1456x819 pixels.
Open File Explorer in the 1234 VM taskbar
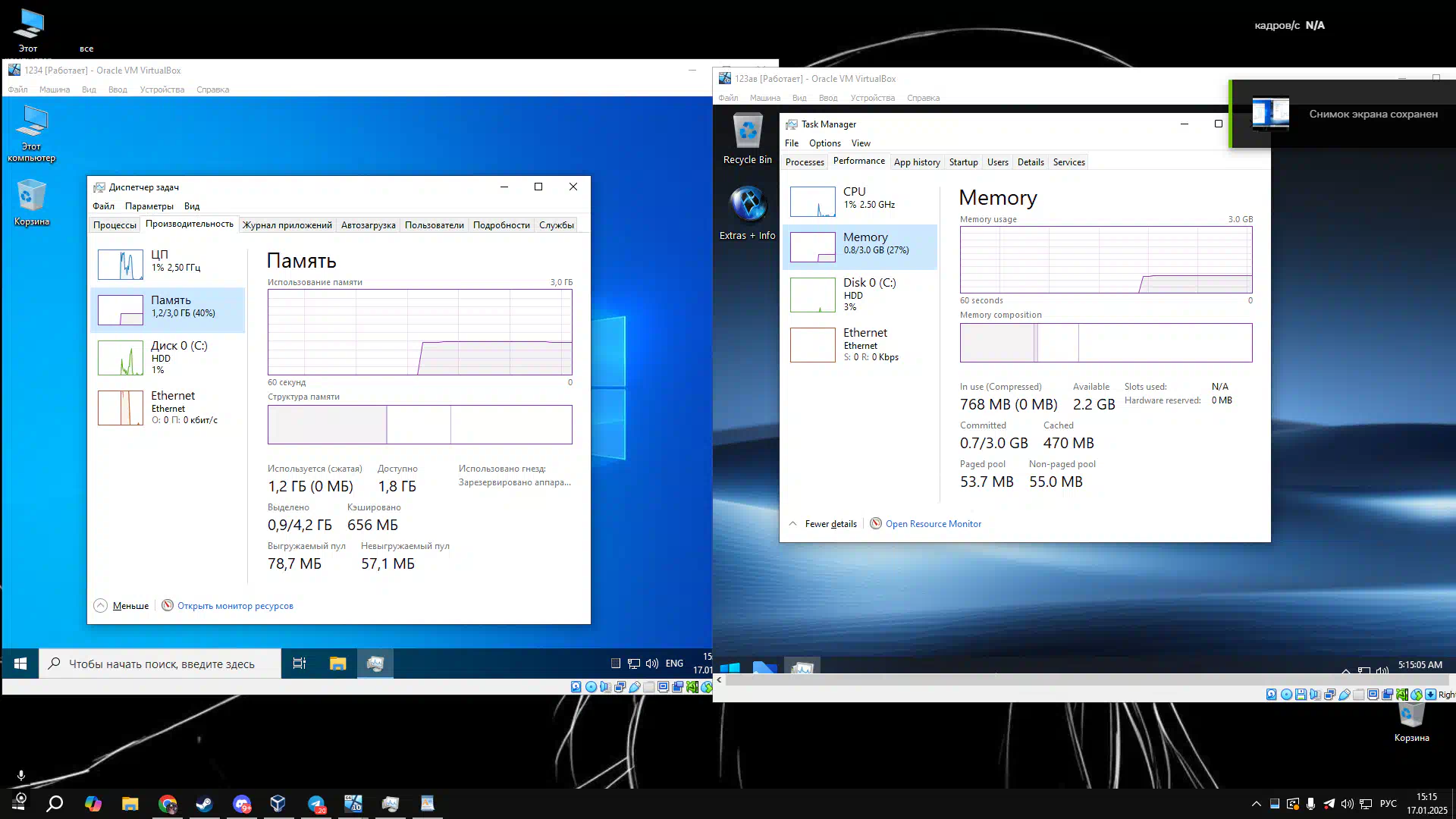(337, 664)
